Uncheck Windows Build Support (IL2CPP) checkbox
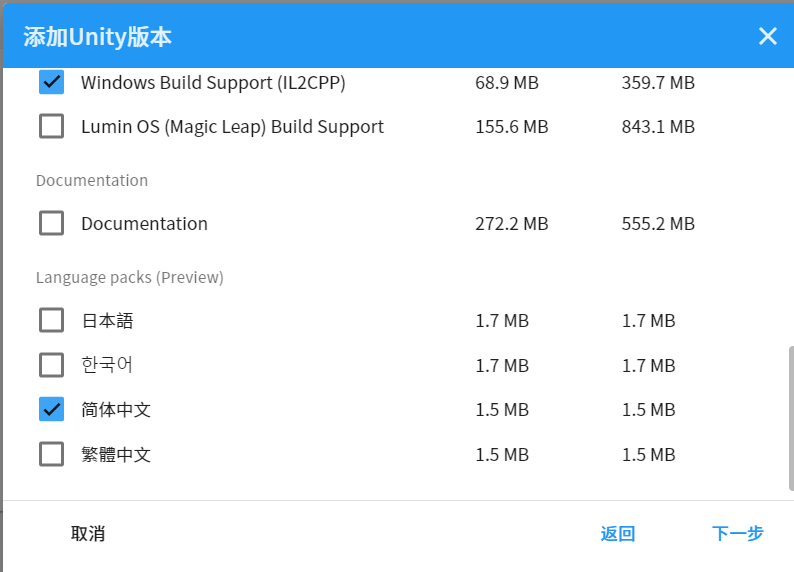 click(51, 82)
